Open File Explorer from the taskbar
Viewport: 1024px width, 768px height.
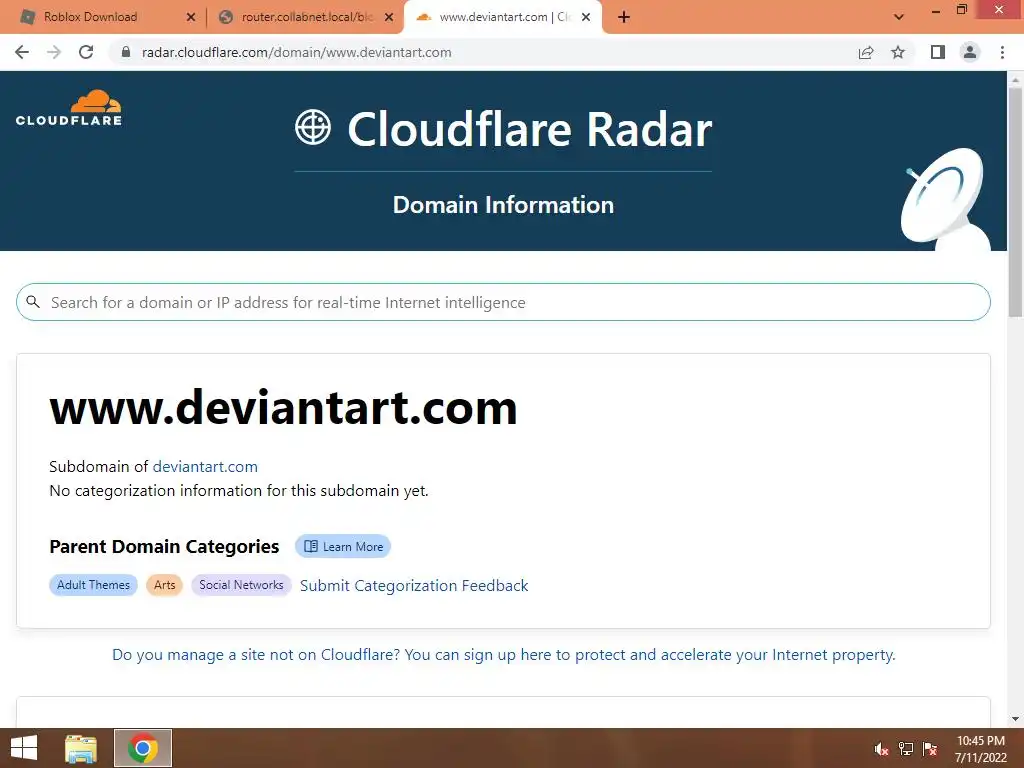point(81,748)
